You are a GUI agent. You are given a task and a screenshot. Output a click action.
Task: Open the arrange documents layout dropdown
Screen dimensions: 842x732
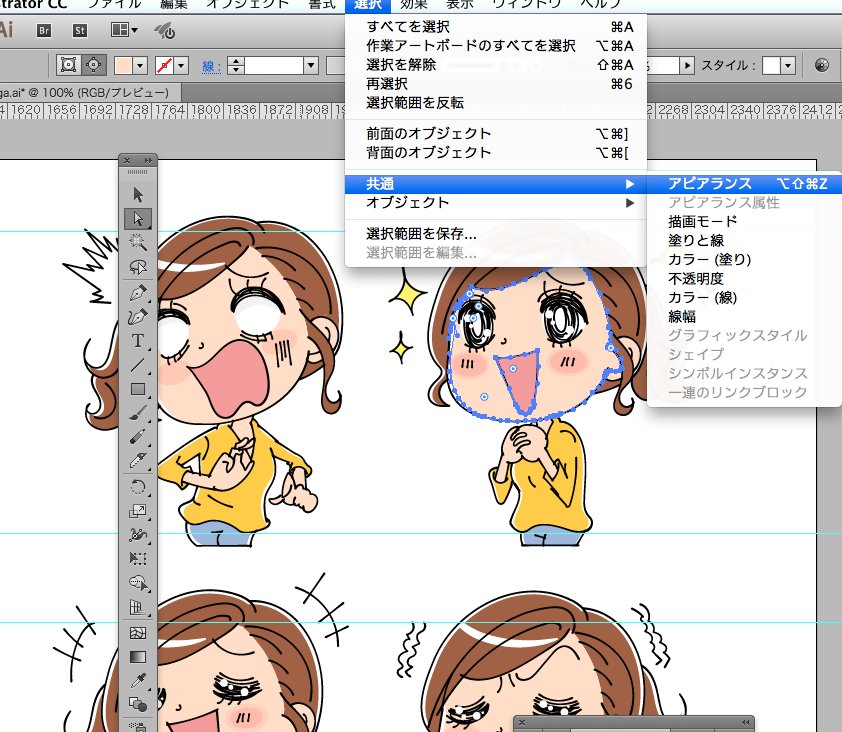(124, 30)
